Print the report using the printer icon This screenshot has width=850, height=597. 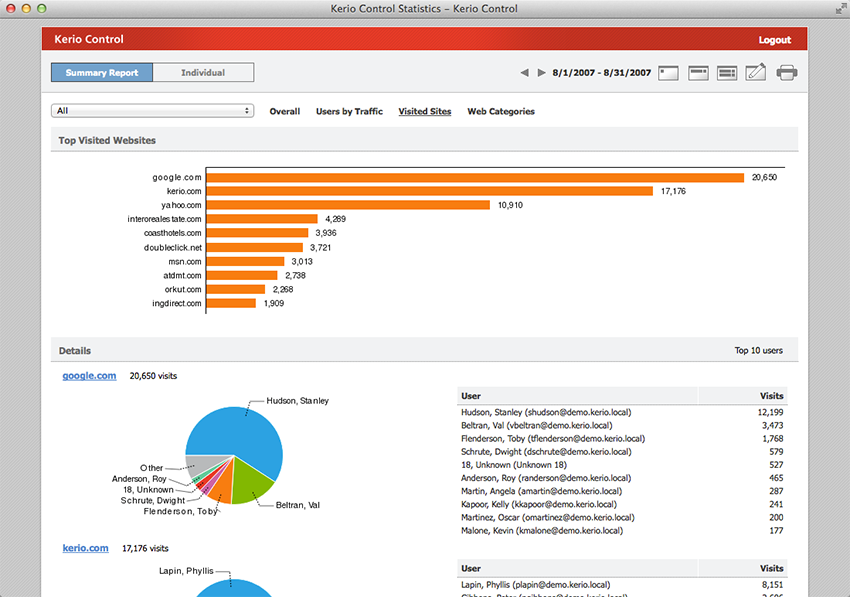click(x=787, y=72)
